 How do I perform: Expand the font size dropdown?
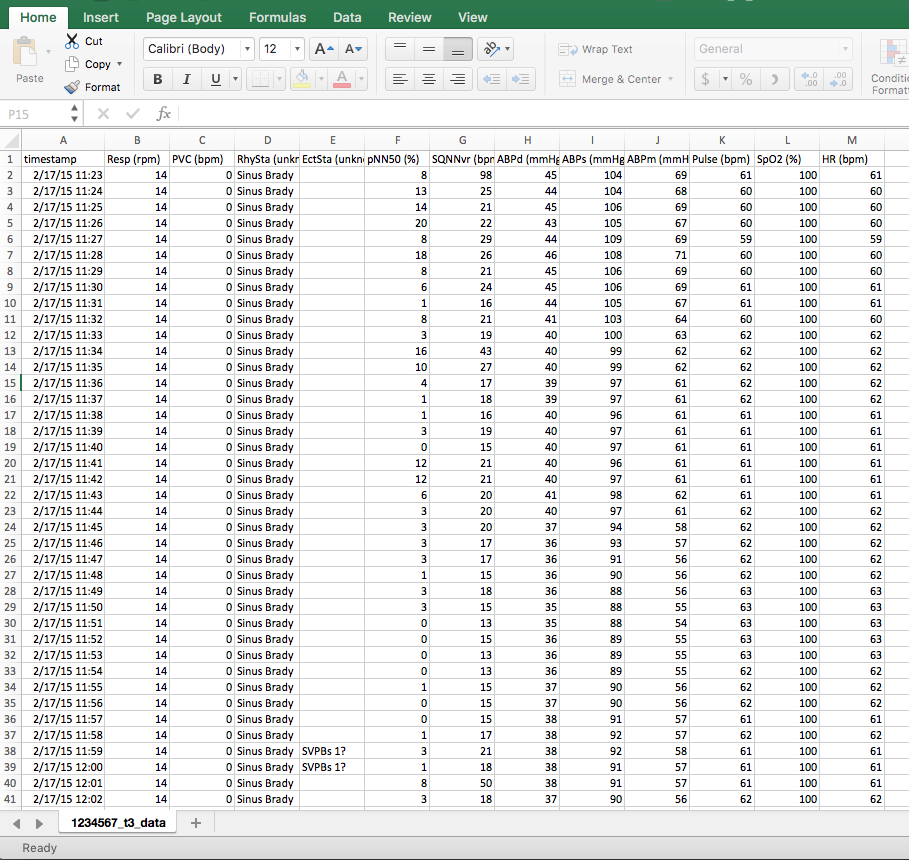(x=297, y=49)
